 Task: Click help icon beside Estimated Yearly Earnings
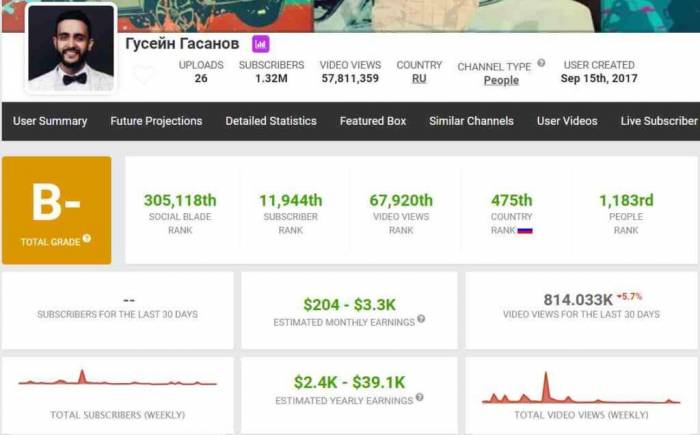(419, 400)
